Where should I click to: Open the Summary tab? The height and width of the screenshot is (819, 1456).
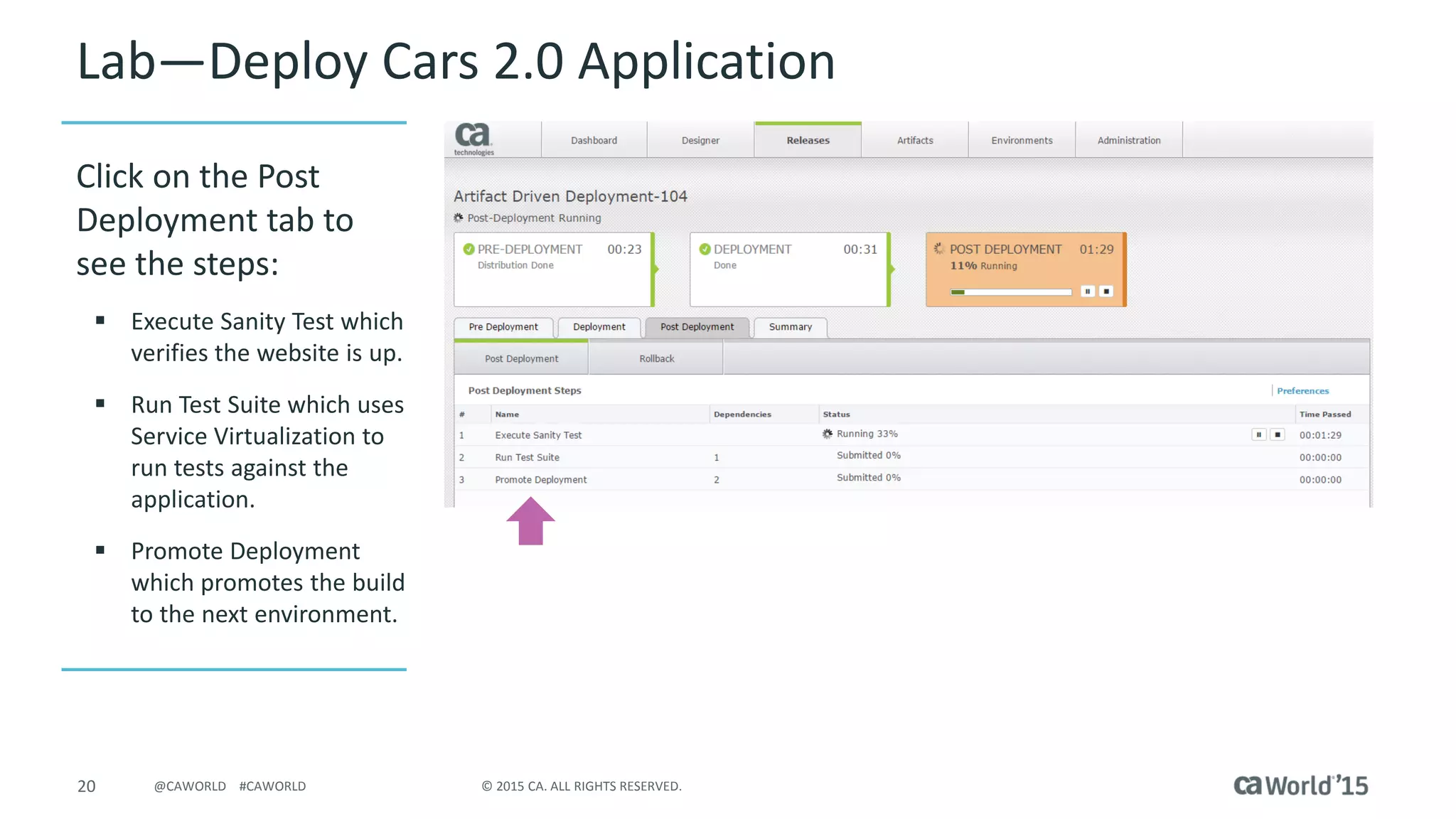pos(790,327)
